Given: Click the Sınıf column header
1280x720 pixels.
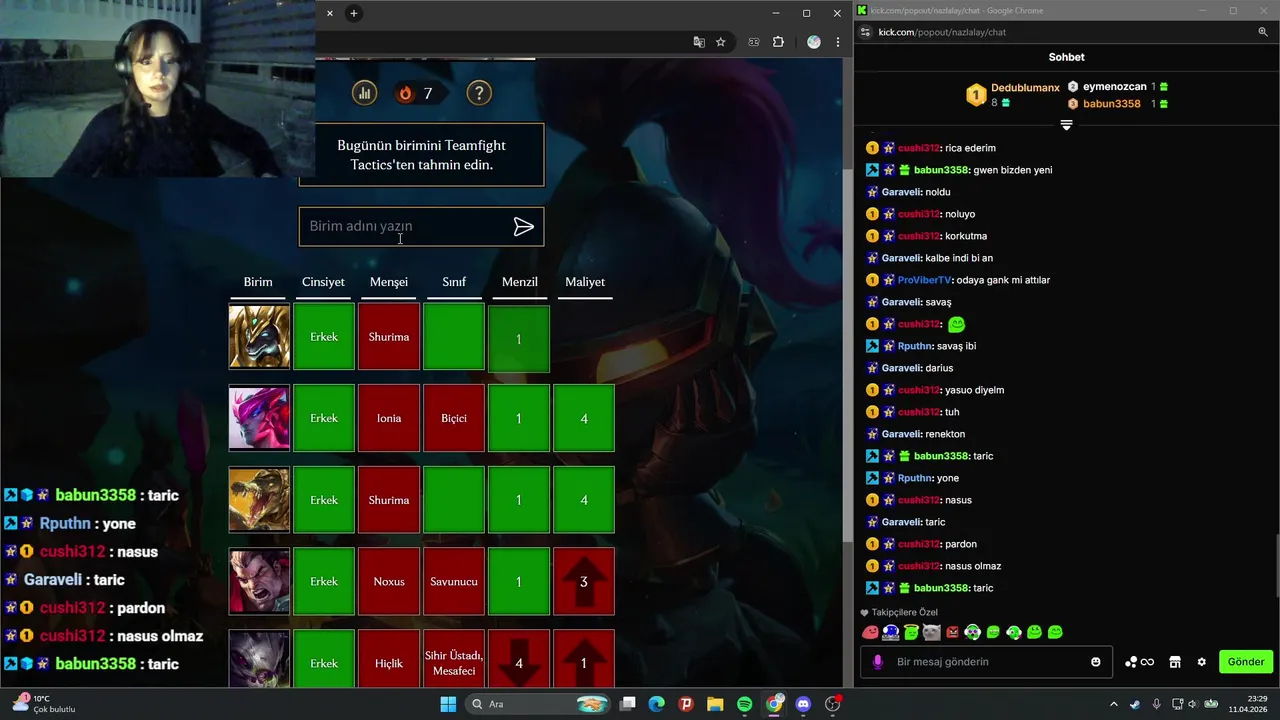Looking at the screenshot, I should click(454, 282).
